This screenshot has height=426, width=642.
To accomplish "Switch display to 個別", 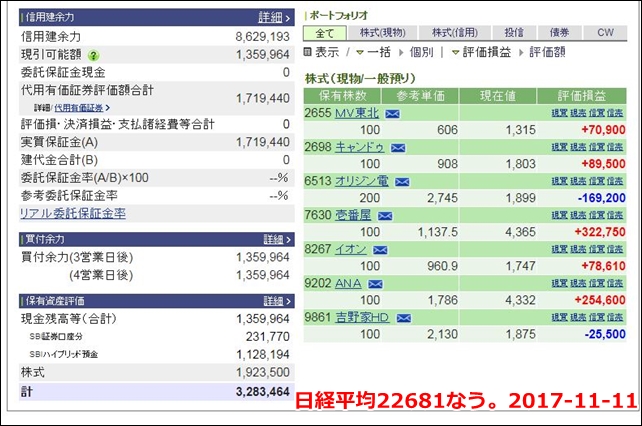I will (421, 52).
